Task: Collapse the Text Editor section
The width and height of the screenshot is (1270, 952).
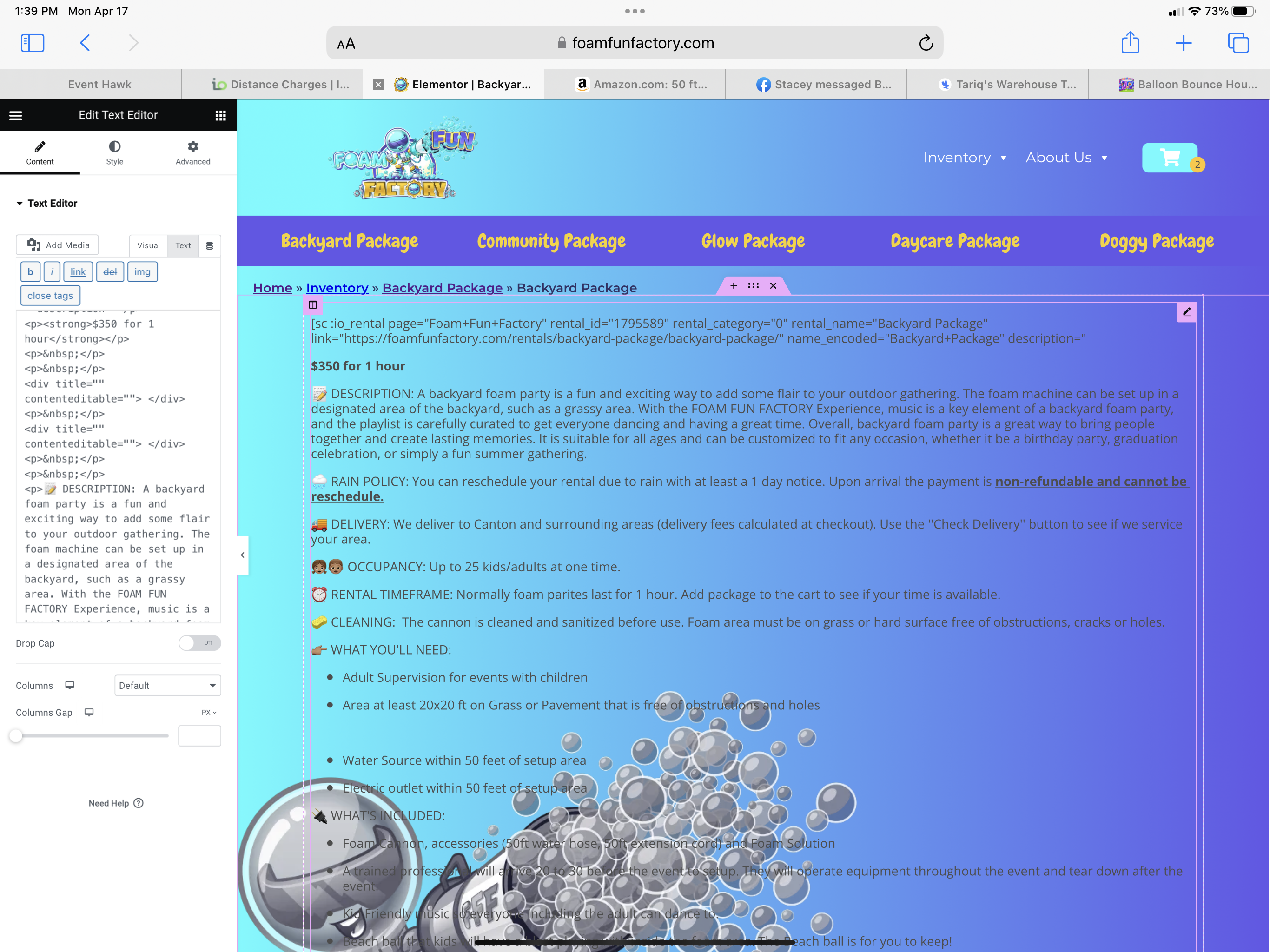Action: (x=46, y=203)
